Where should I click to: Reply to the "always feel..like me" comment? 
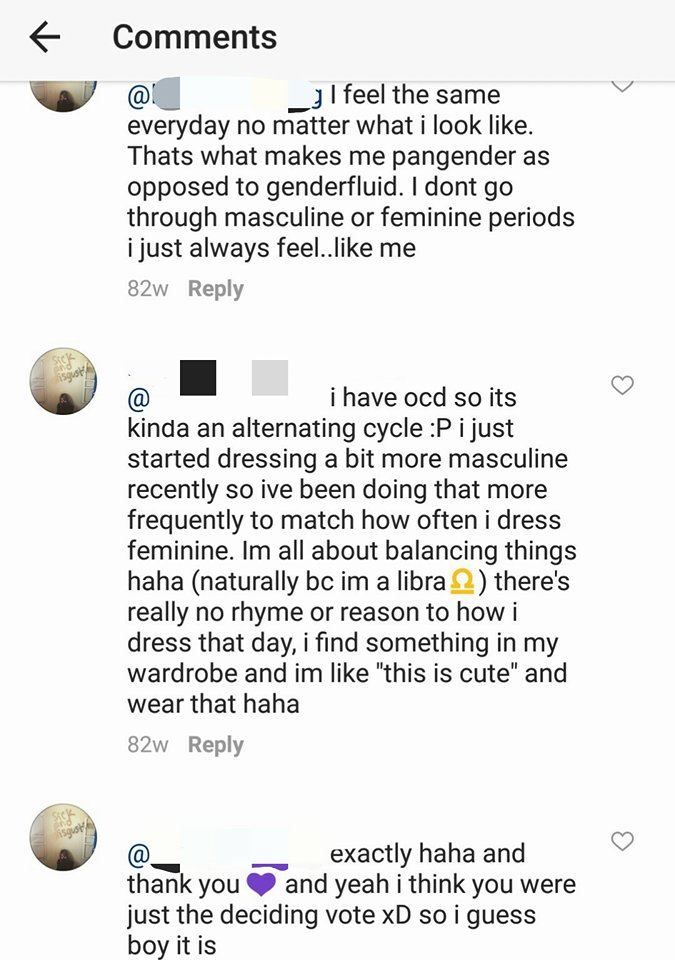216,288
